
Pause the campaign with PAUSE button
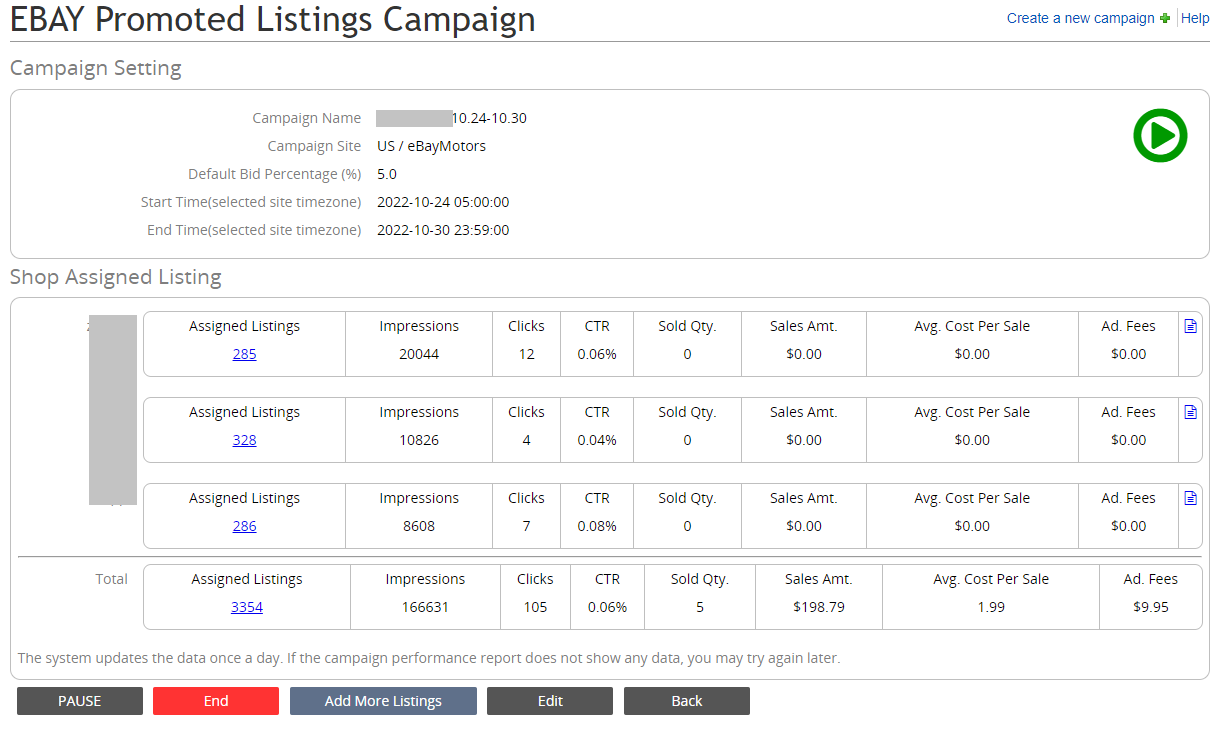coord(80,701)
